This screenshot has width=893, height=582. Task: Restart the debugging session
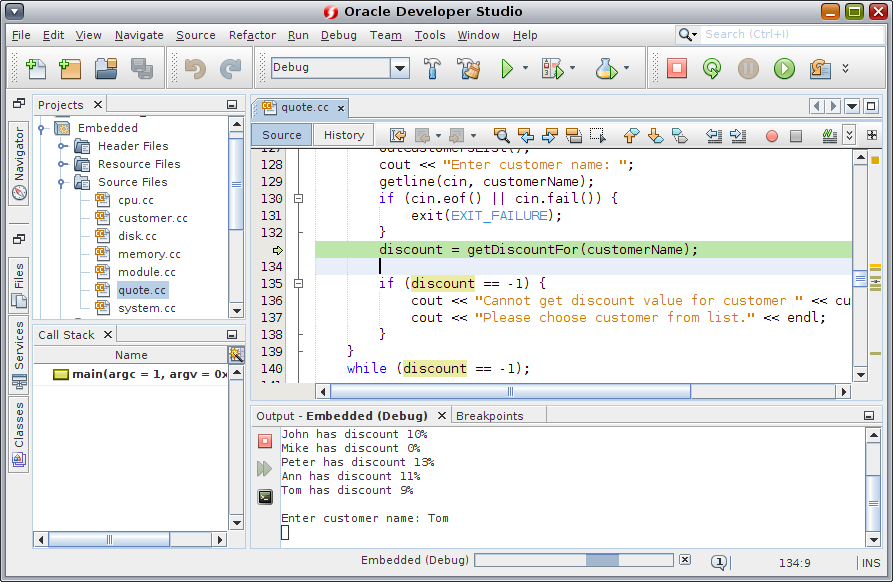tap(712, 68)
